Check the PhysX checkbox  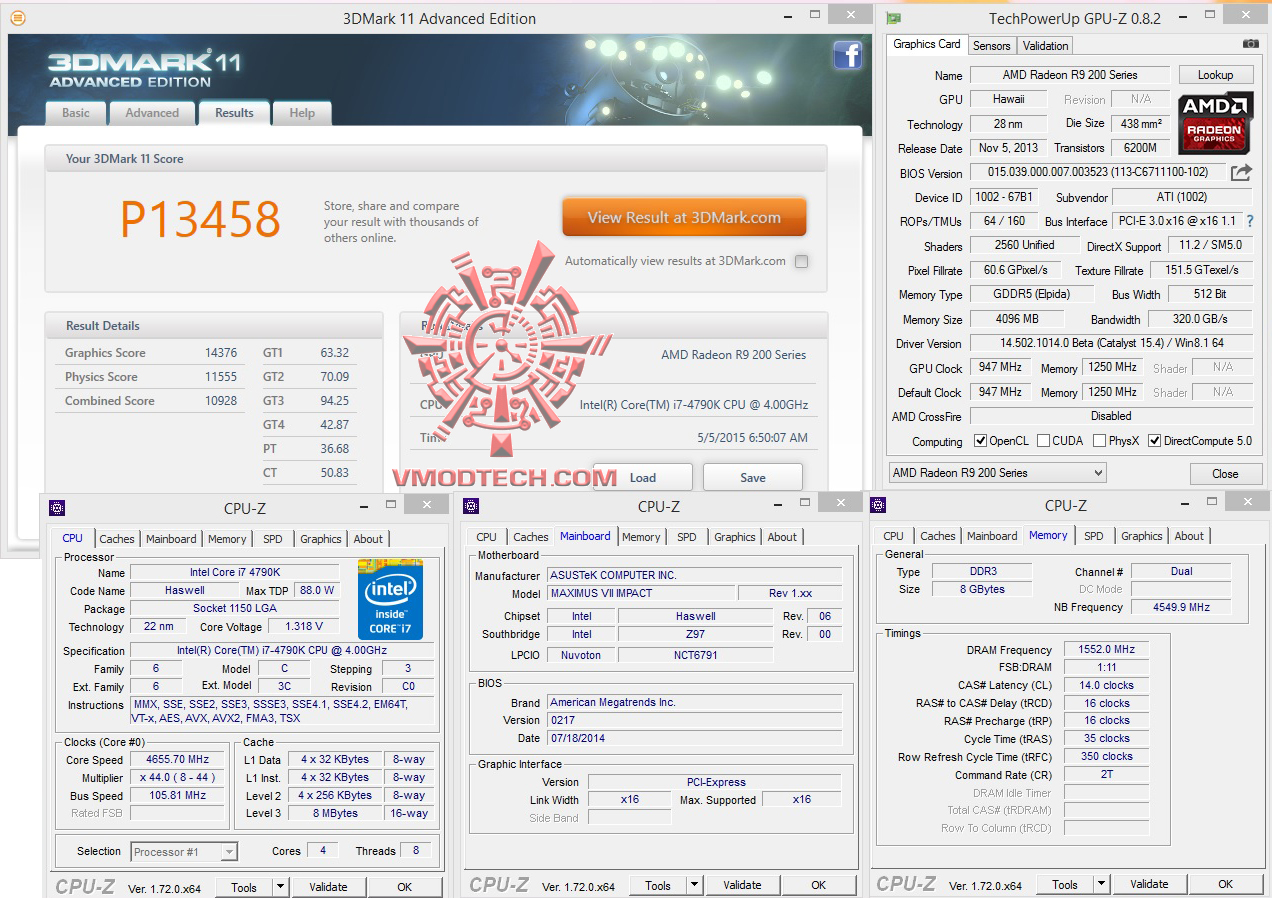tap(1099, 441)
